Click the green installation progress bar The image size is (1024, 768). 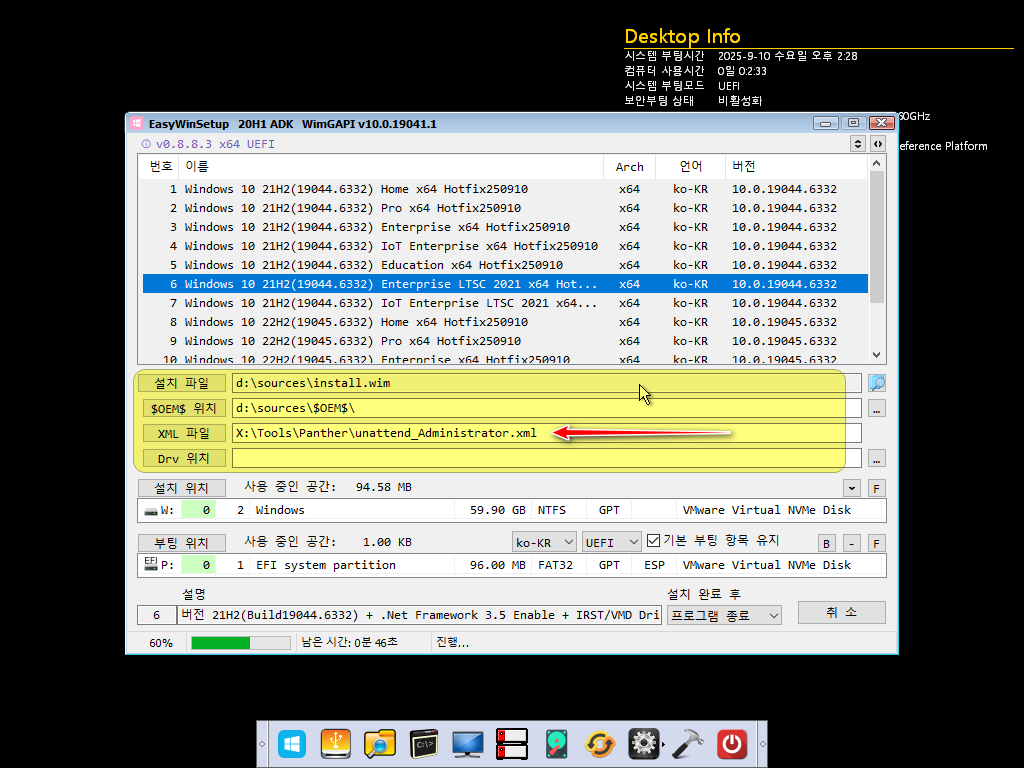tap(240, 643)
